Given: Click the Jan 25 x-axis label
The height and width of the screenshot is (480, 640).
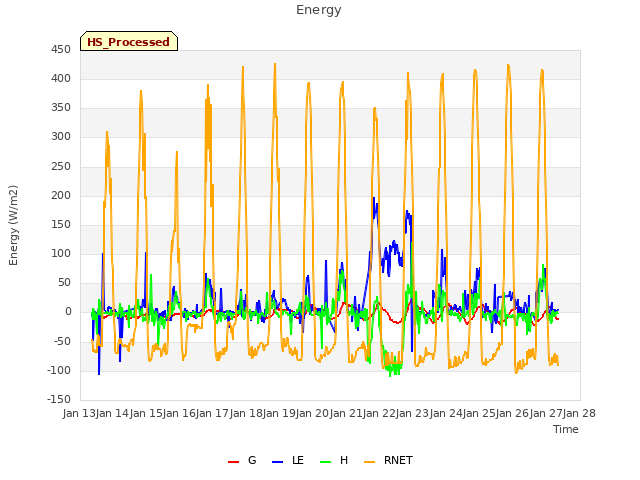Looking at the screenshot, I should (479, 414).
